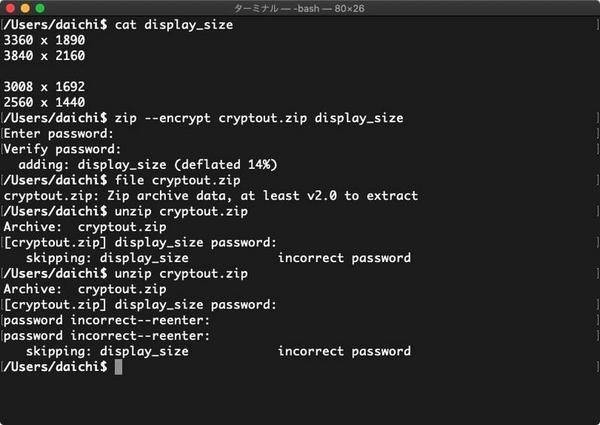
Task: Click the '3008 x 1692' output line
Action: (x=44, y=87)
